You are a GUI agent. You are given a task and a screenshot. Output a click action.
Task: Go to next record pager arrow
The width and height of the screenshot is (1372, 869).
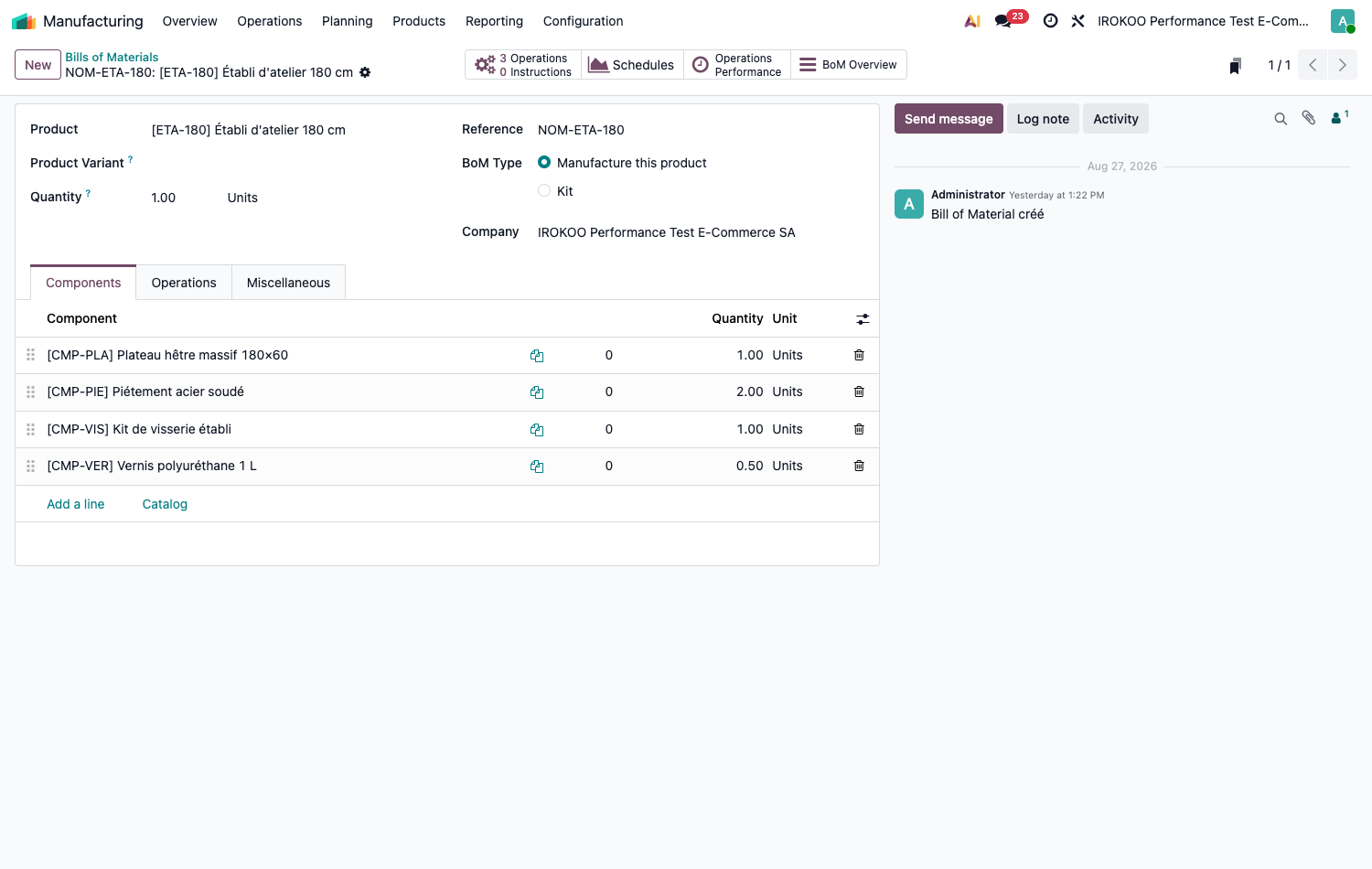pyautogui.click(x=1343, y=65)
